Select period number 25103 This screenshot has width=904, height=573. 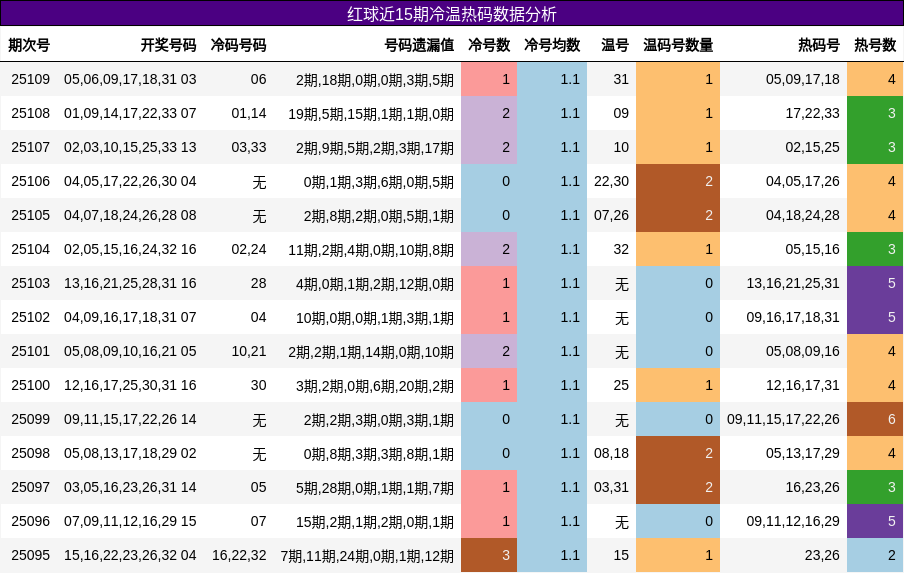point(31,283)
